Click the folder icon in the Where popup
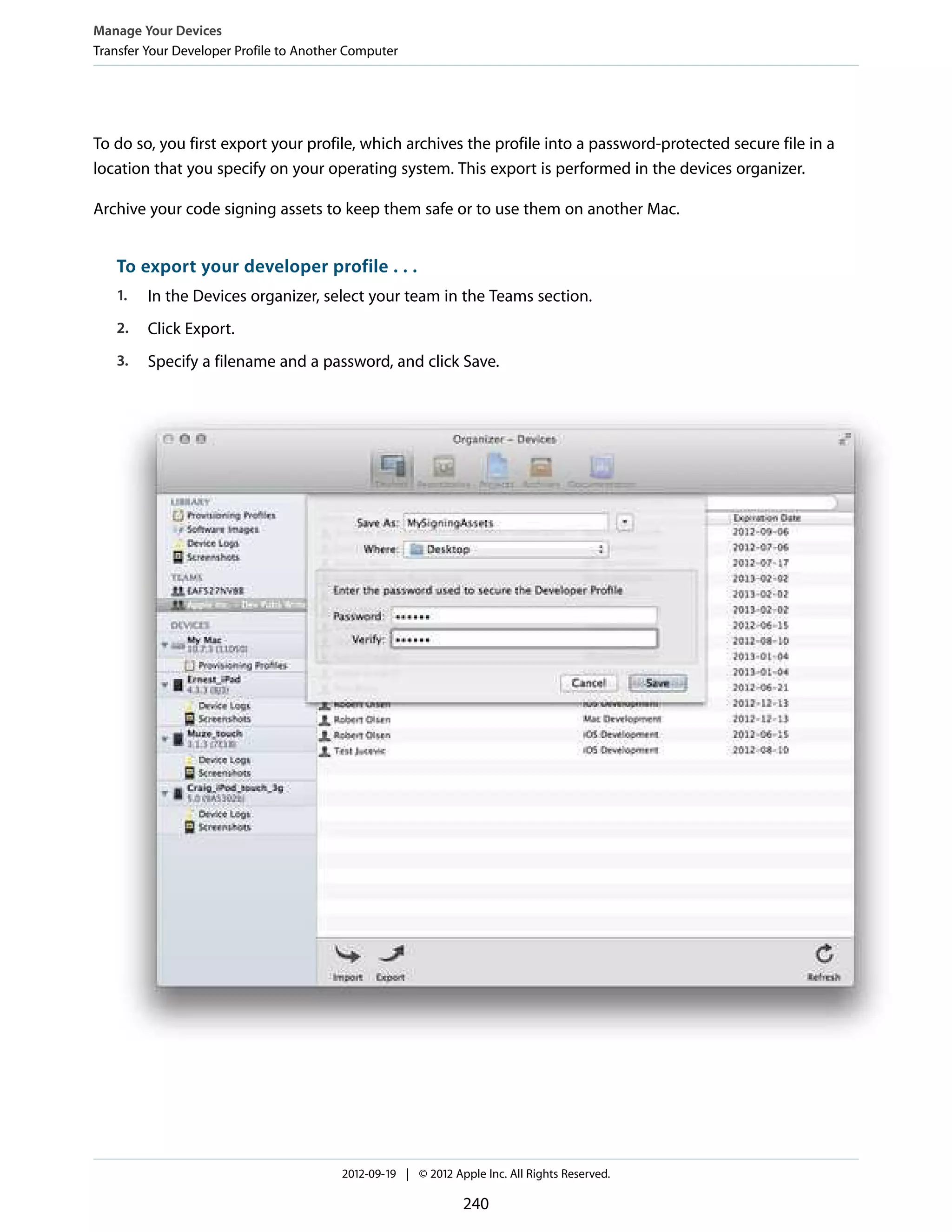 (x=416, y=550)
